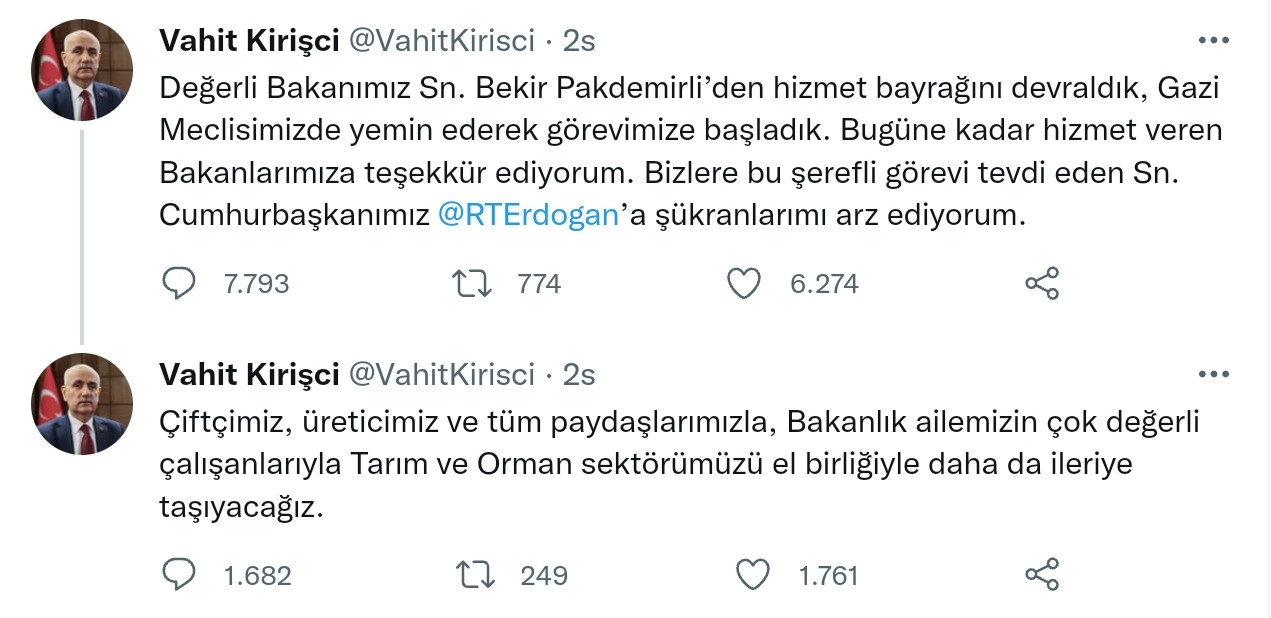Reply to the second tweet
Viewport: 1271px width, 618px height.
tap(177, 576)
